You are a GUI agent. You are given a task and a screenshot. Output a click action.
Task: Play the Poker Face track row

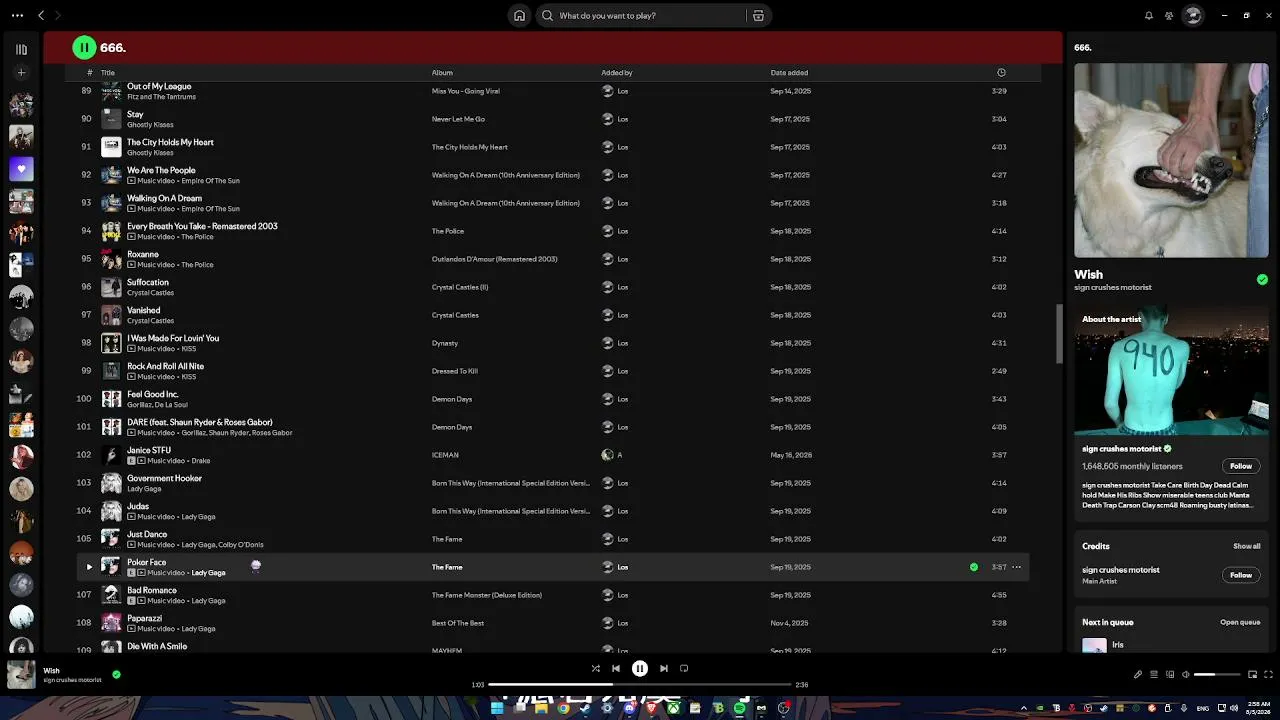89,567
